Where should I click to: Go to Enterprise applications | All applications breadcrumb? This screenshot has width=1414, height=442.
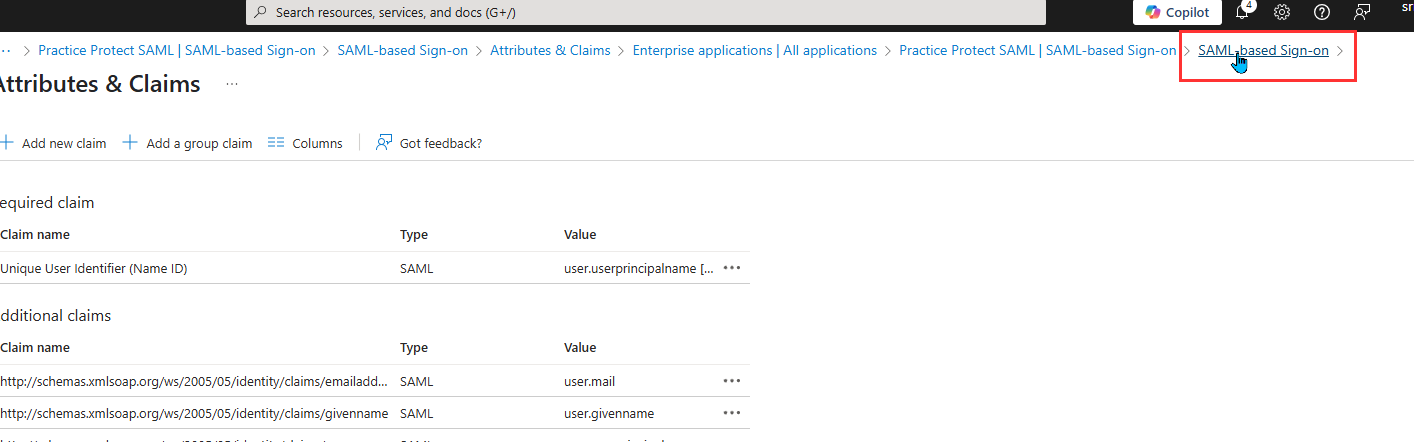(755, 50)
